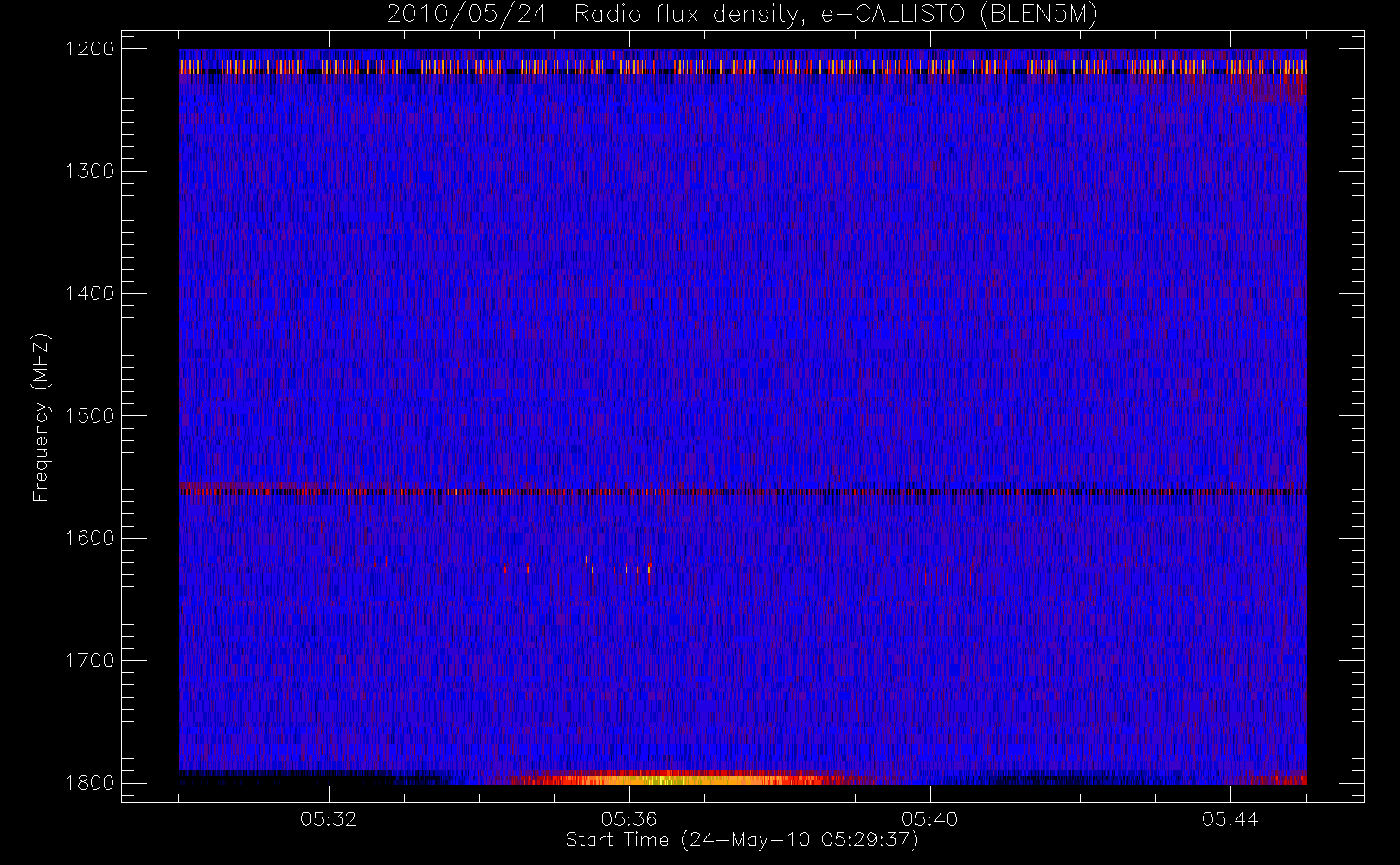1400x865 pixels.
Task: Click the 05:32 time tick label
Action: pos(329,819)
